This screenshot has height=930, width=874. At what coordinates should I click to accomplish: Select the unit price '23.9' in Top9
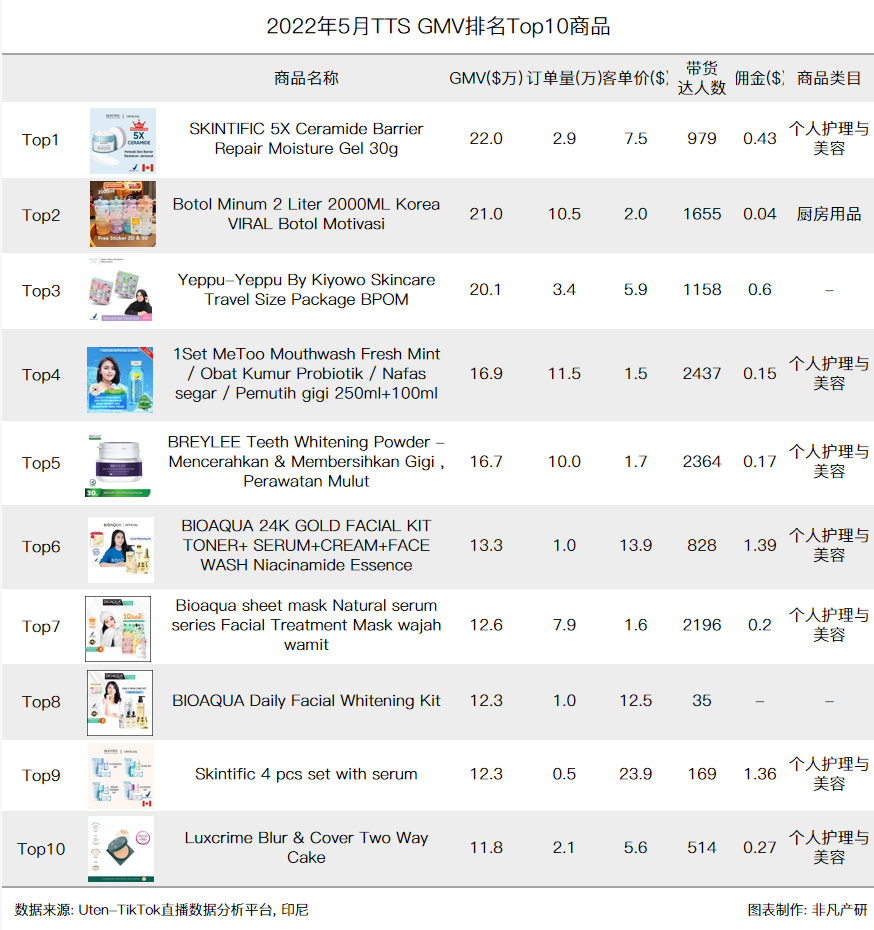(636, 774)
